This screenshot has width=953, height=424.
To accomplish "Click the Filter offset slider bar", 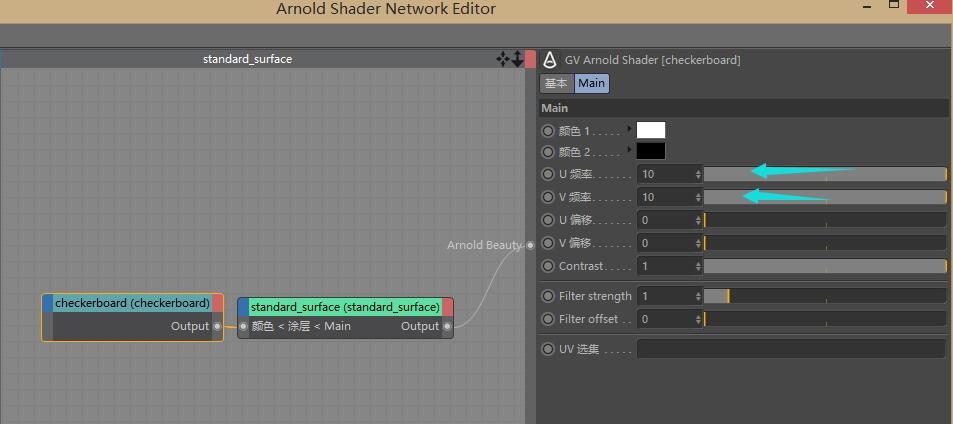I will coord(825,319).
